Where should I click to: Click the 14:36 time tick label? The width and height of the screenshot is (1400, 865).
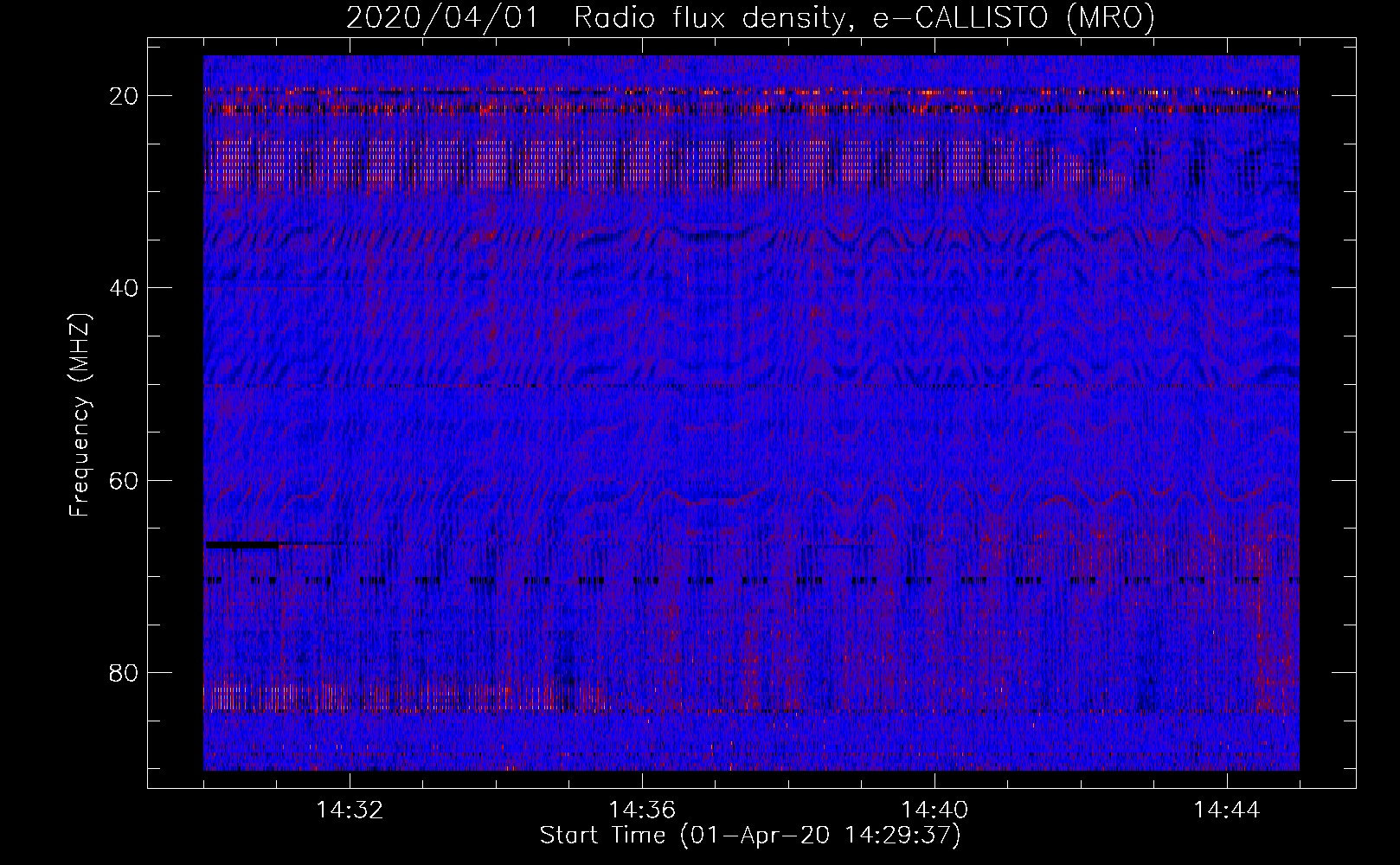tap(642, 811)
